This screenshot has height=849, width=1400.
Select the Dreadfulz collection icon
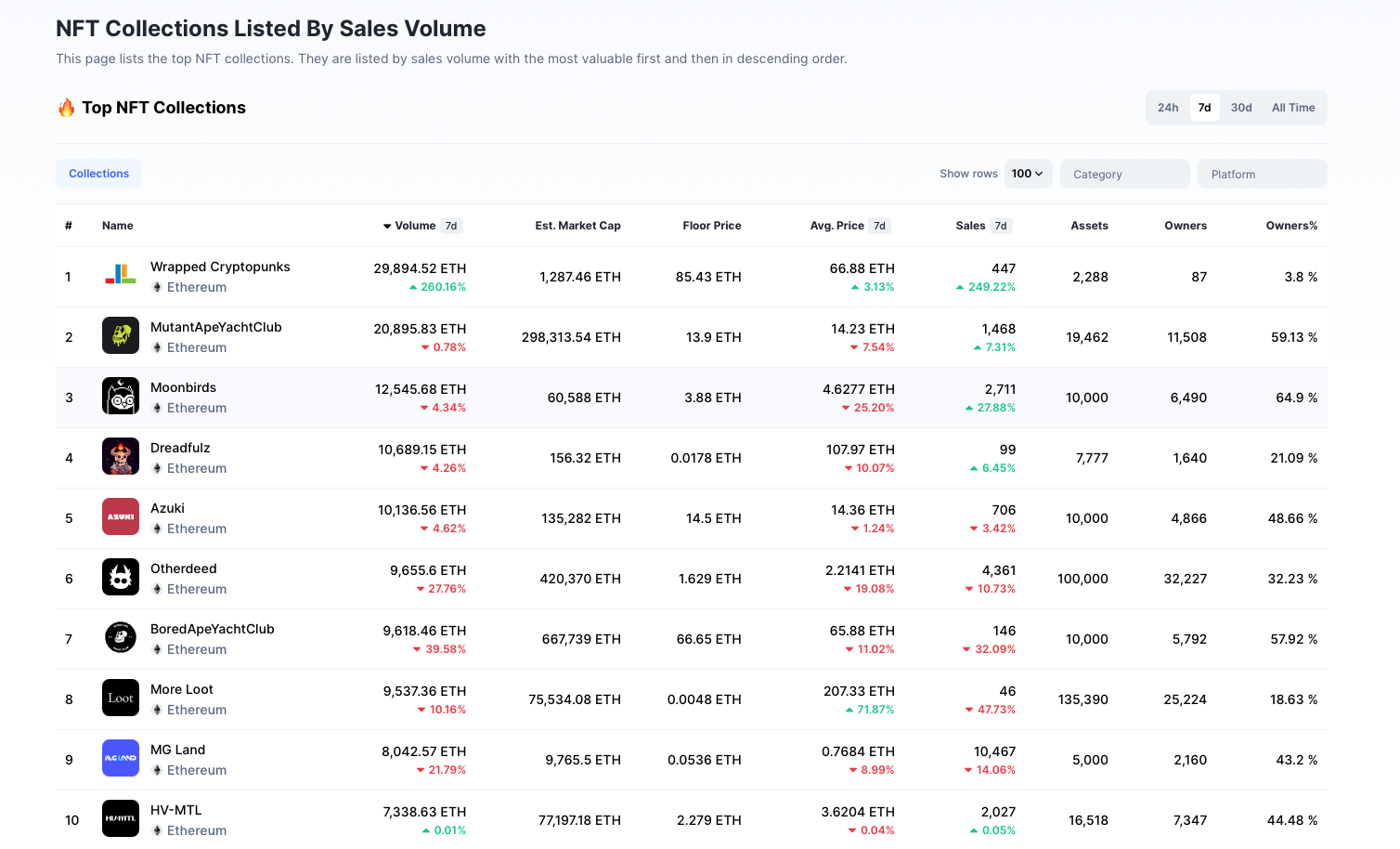click(x=121, y=457)
